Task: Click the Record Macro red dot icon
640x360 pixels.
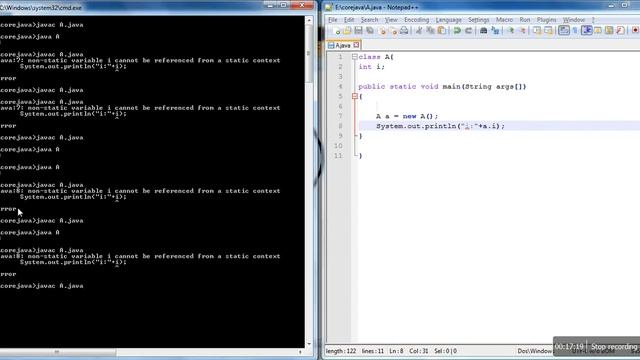Action: [636, 31]
